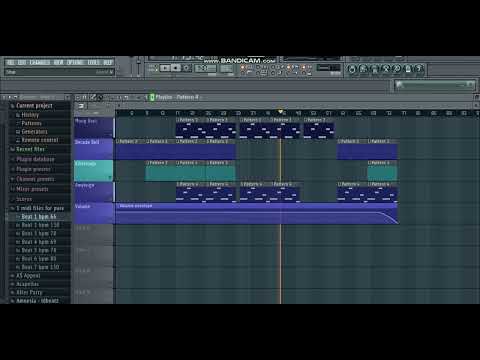The height and width of the screenshot is (360, 480).
Task: Expand the Mixer presets folder
Action: click(x=32, y=189)
